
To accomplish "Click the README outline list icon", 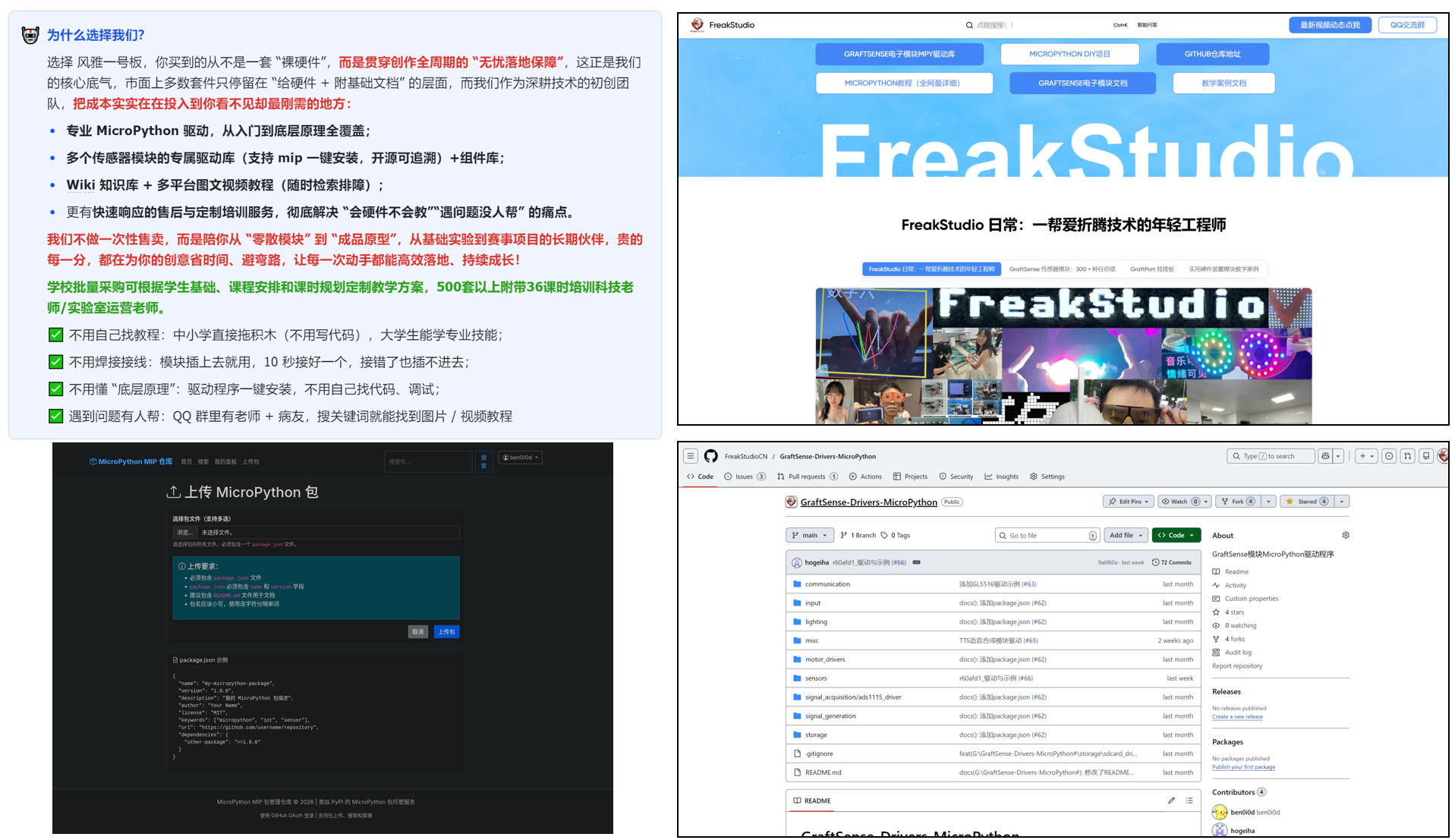I will [1189, 801].
